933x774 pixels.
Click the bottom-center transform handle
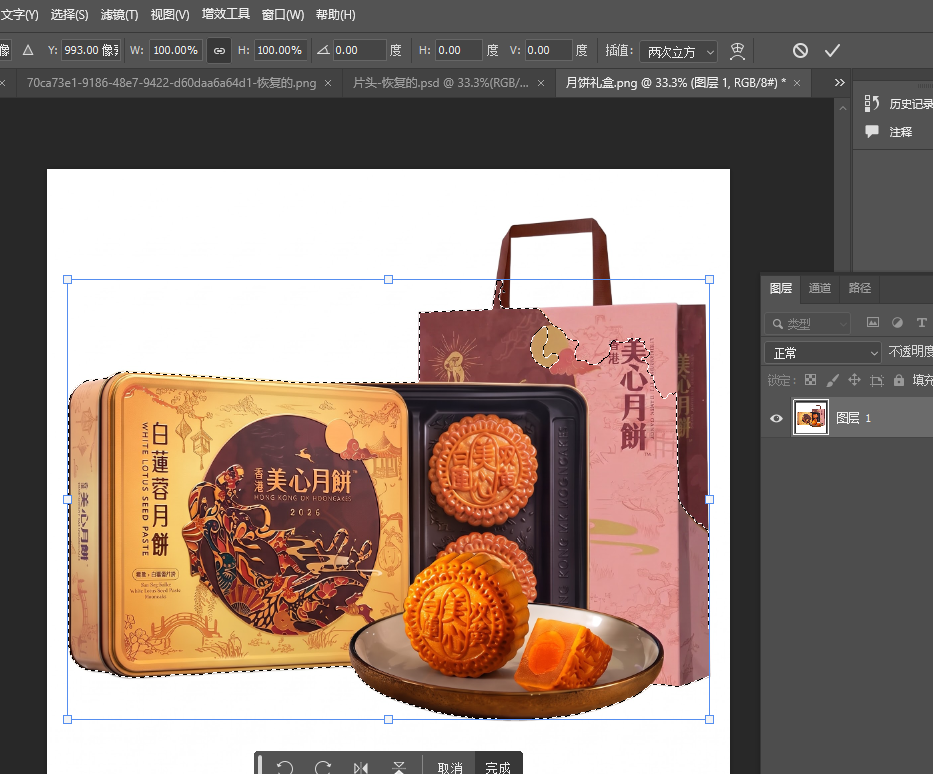coord(389,719)
